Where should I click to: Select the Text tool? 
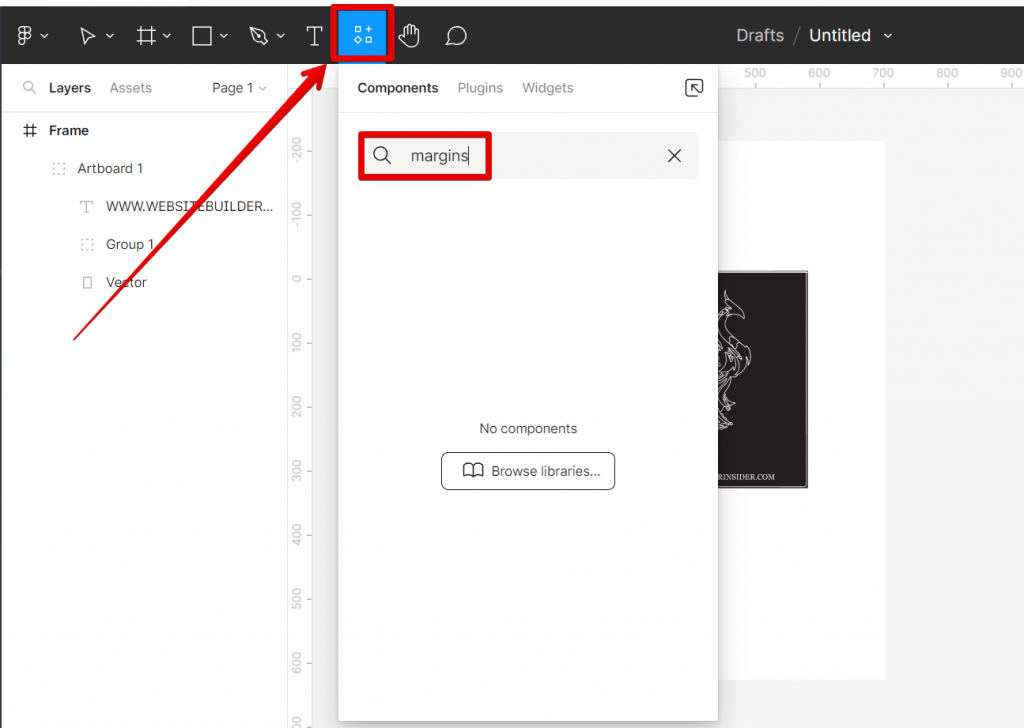click(314, 36)
